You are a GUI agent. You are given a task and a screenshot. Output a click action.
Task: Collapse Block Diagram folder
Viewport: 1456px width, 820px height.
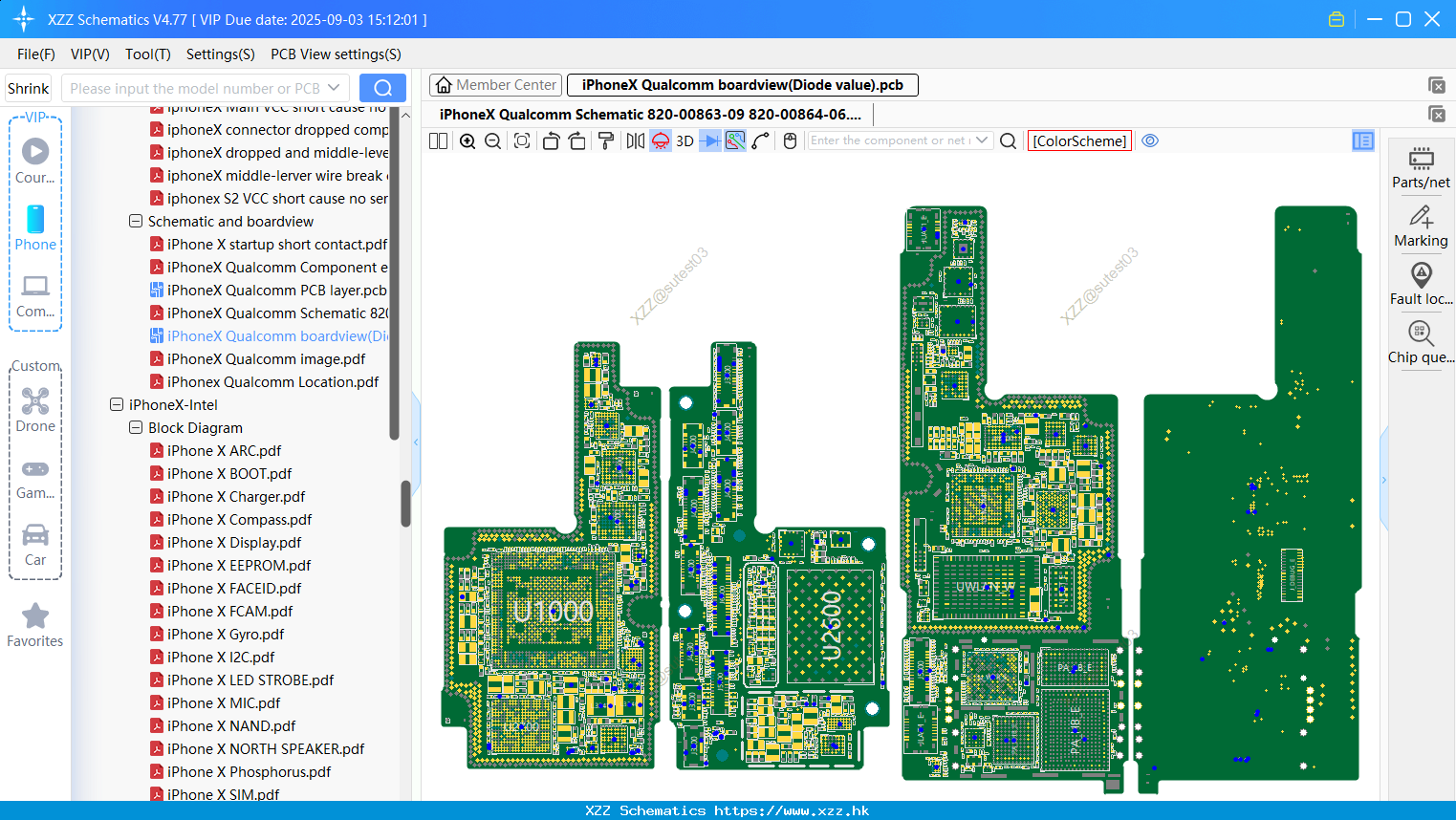point(136,427)
